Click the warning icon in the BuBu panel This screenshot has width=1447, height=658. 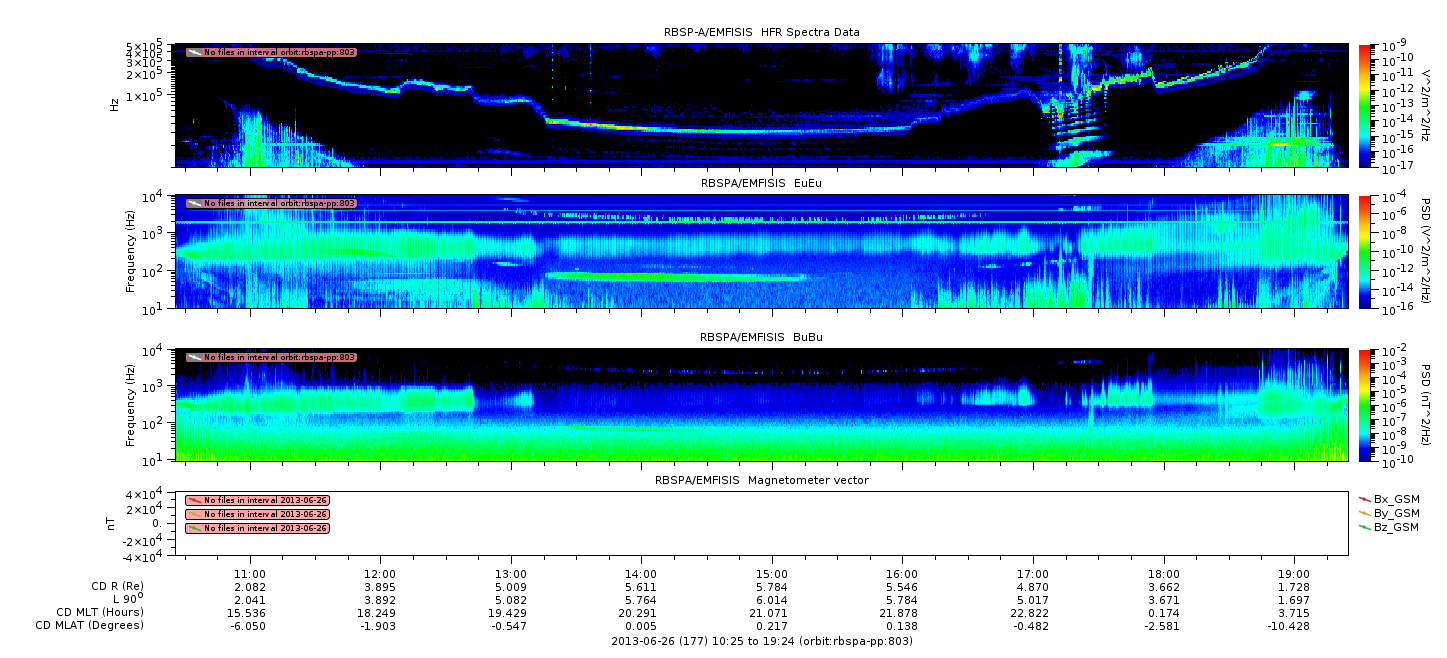pos(194,357)
